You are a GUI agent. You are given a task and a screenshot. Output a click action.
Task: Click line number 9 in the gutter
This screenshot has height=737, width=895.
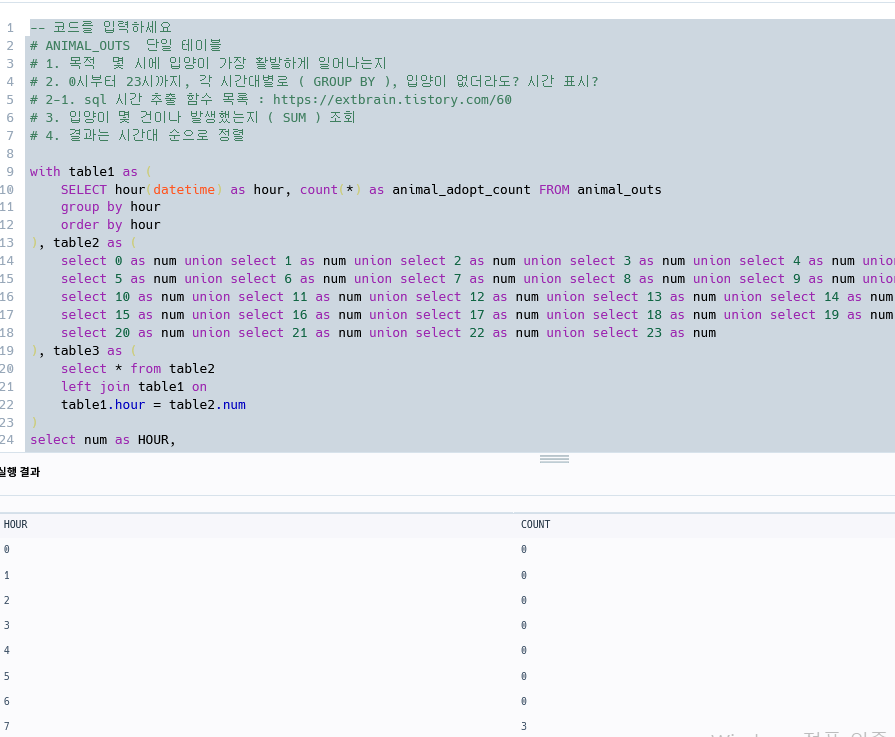coord(10,171)
